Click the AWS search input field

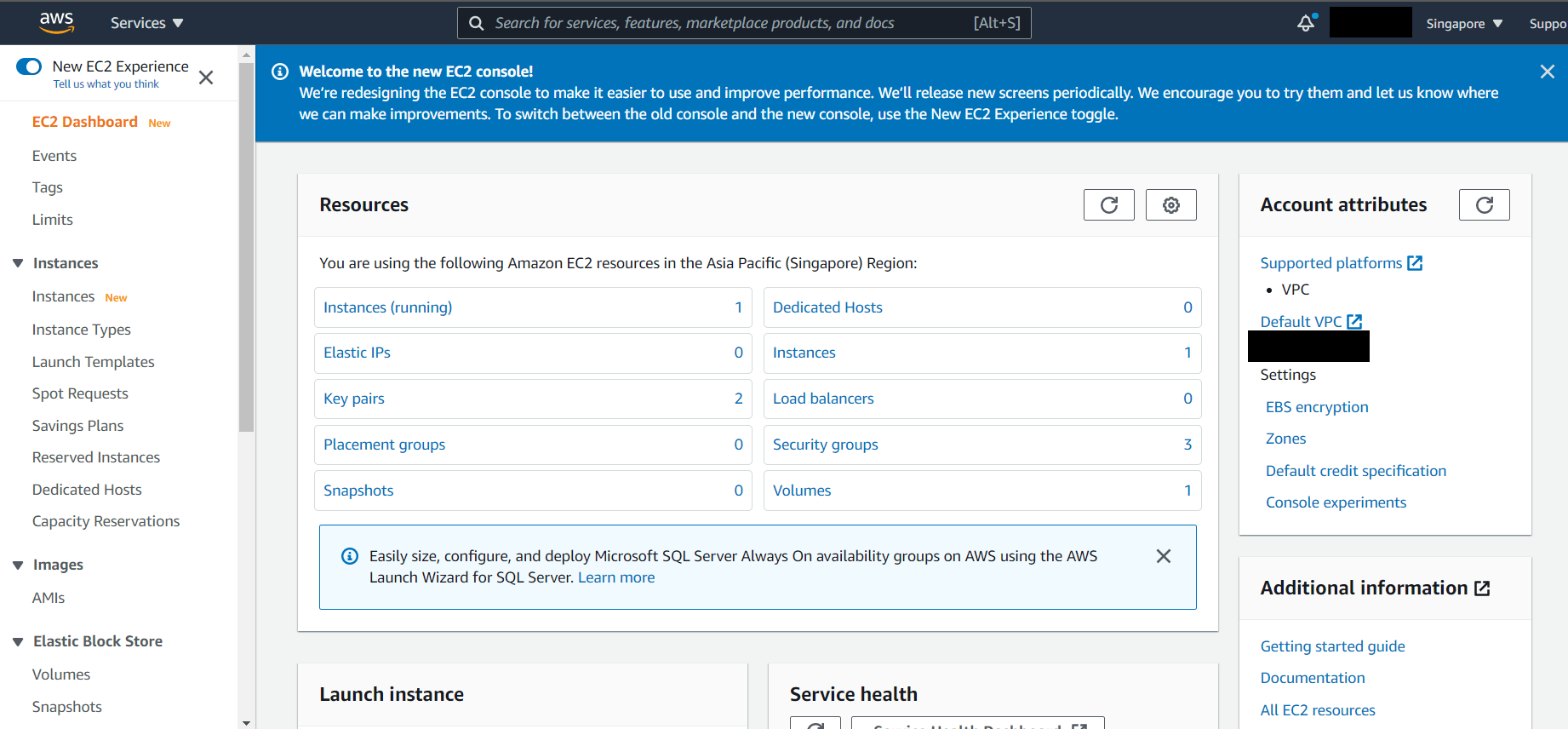744,23
